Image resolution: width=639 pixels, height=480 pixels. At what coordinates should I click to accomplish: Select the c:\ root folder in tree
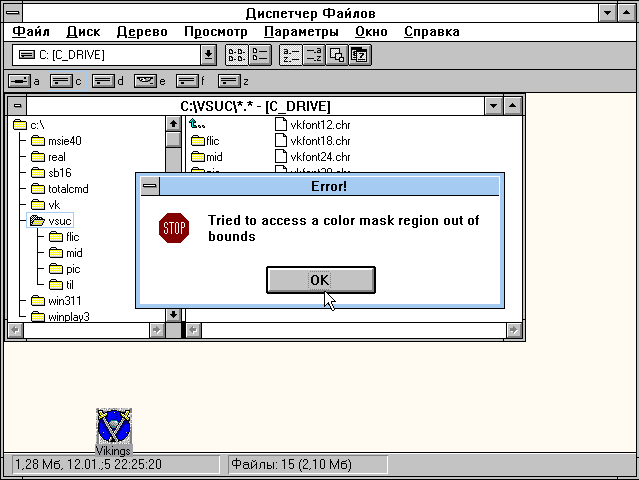(x=29, y=125)
